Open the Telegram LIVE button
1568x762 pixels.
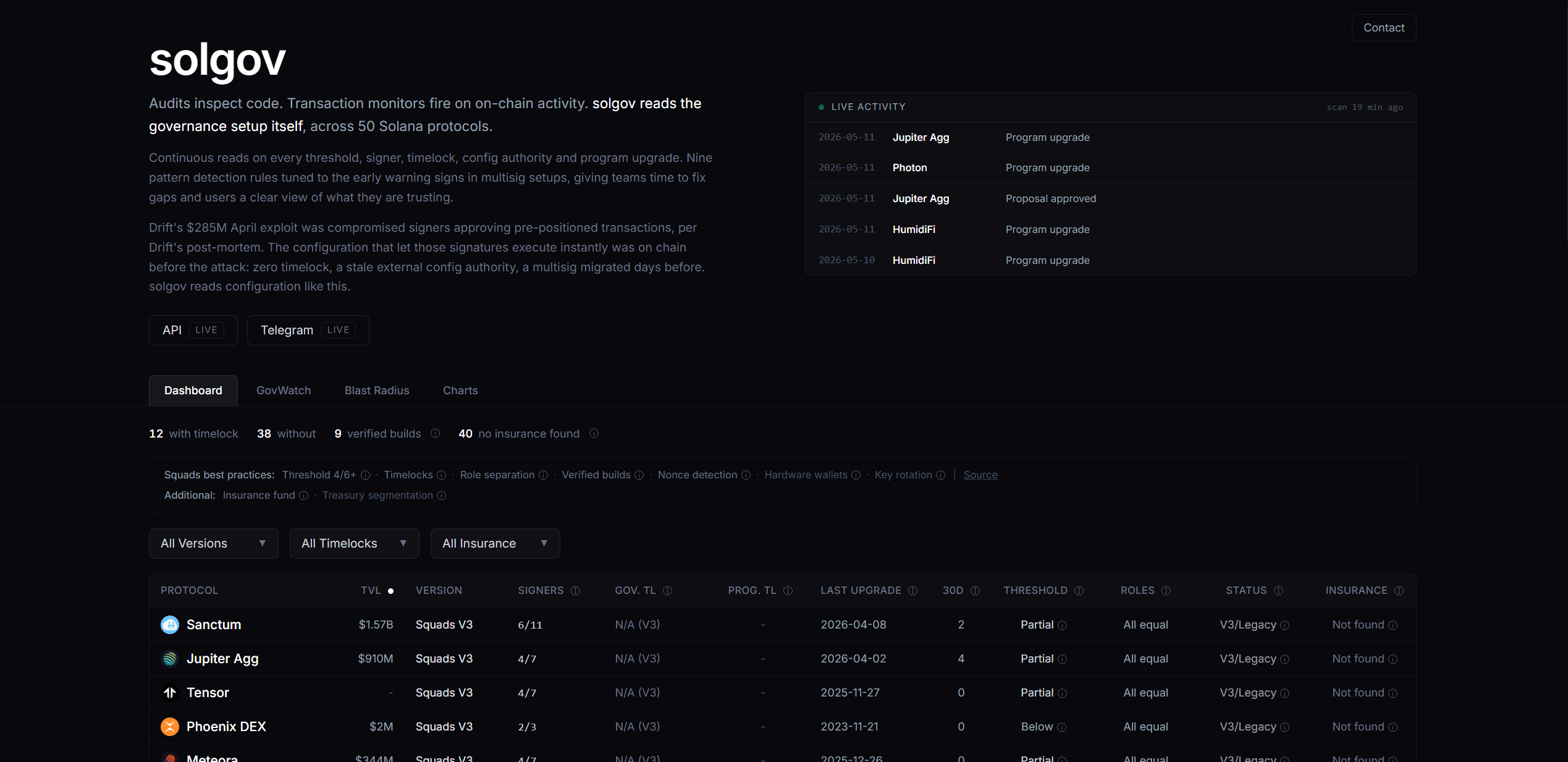pos(308,330)
